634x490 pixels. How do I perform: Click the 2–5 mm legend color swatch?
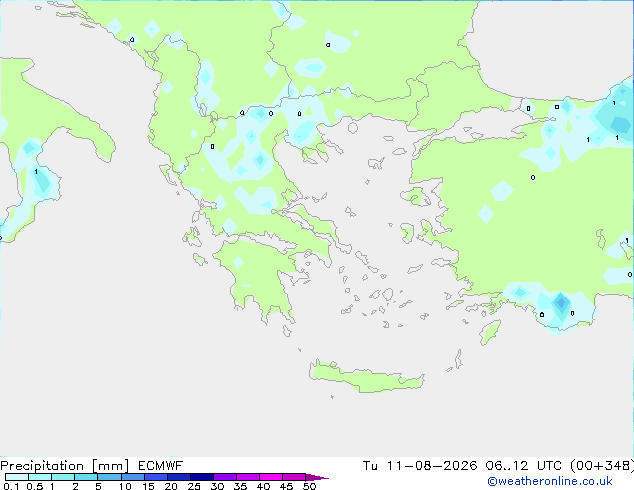pos(86,477)
